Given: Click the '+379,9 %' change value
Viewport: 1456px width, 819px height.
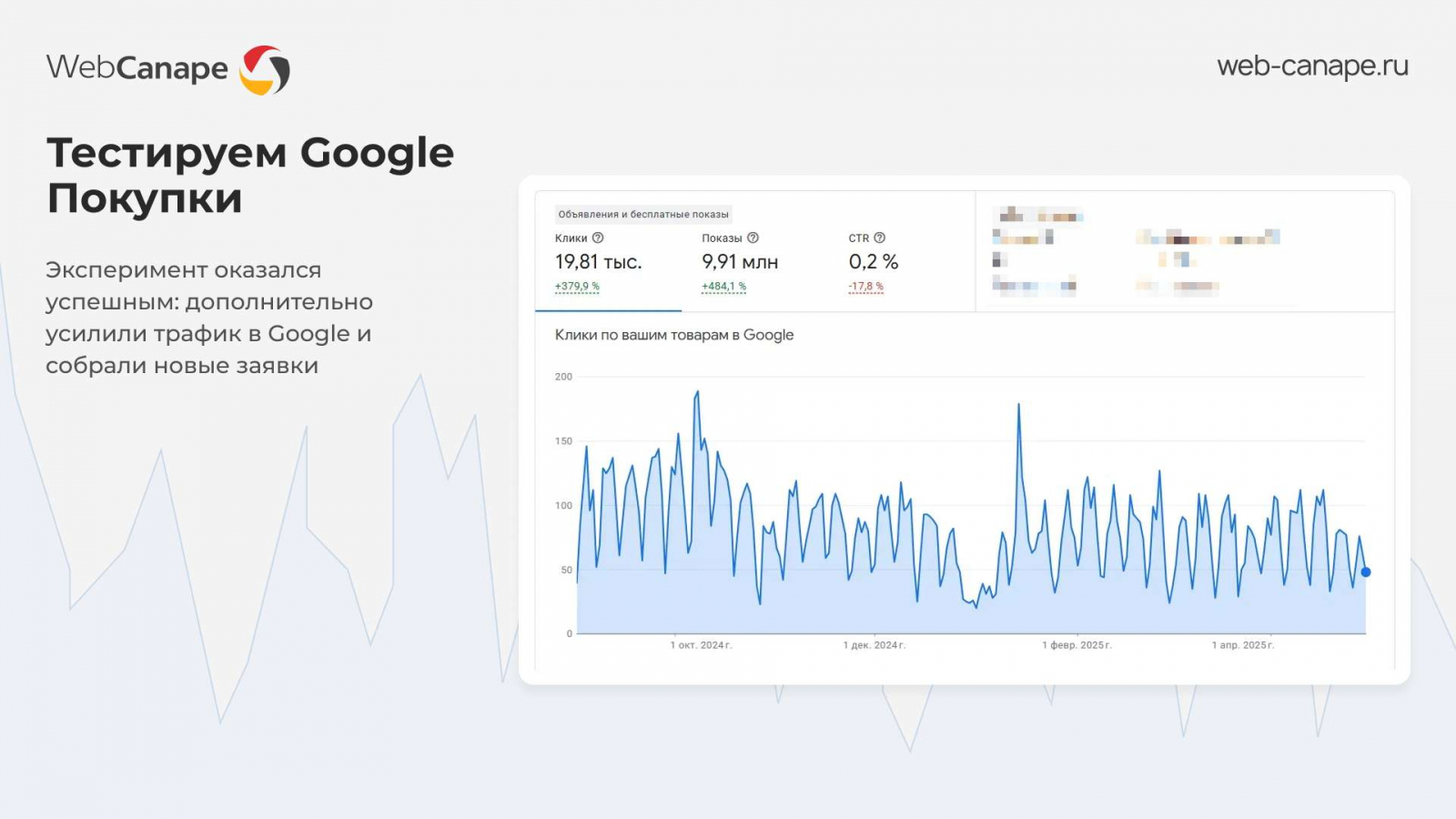Looking at the screenshot, I should pyautogui.click(x=577, y=287).
